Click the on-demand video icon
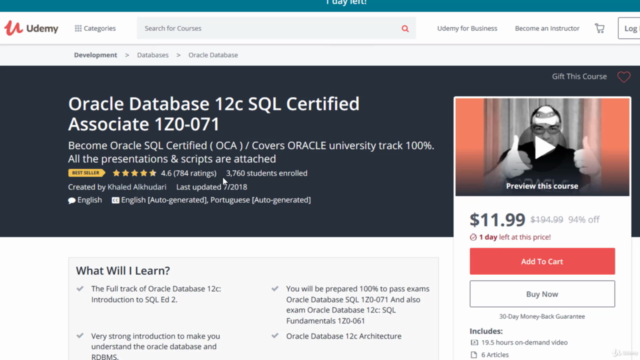 (474, 342)
